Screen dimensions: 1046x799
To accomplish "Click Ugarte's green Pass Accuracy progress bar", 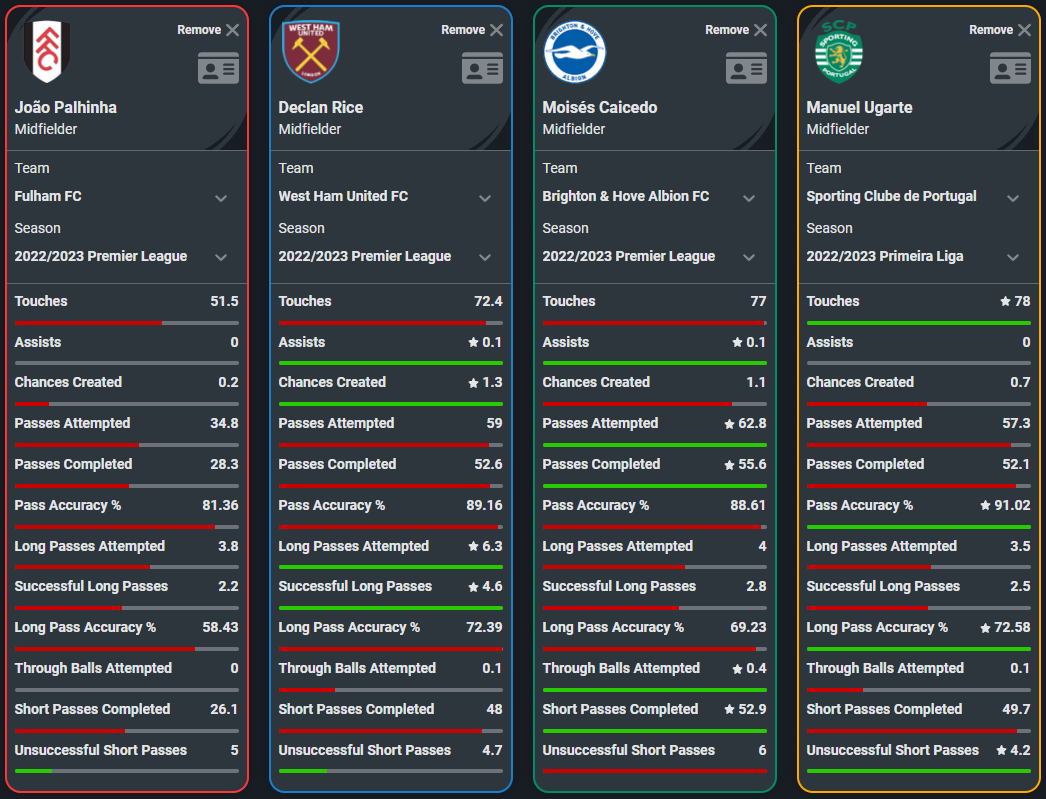I will (x=919, y=527).
